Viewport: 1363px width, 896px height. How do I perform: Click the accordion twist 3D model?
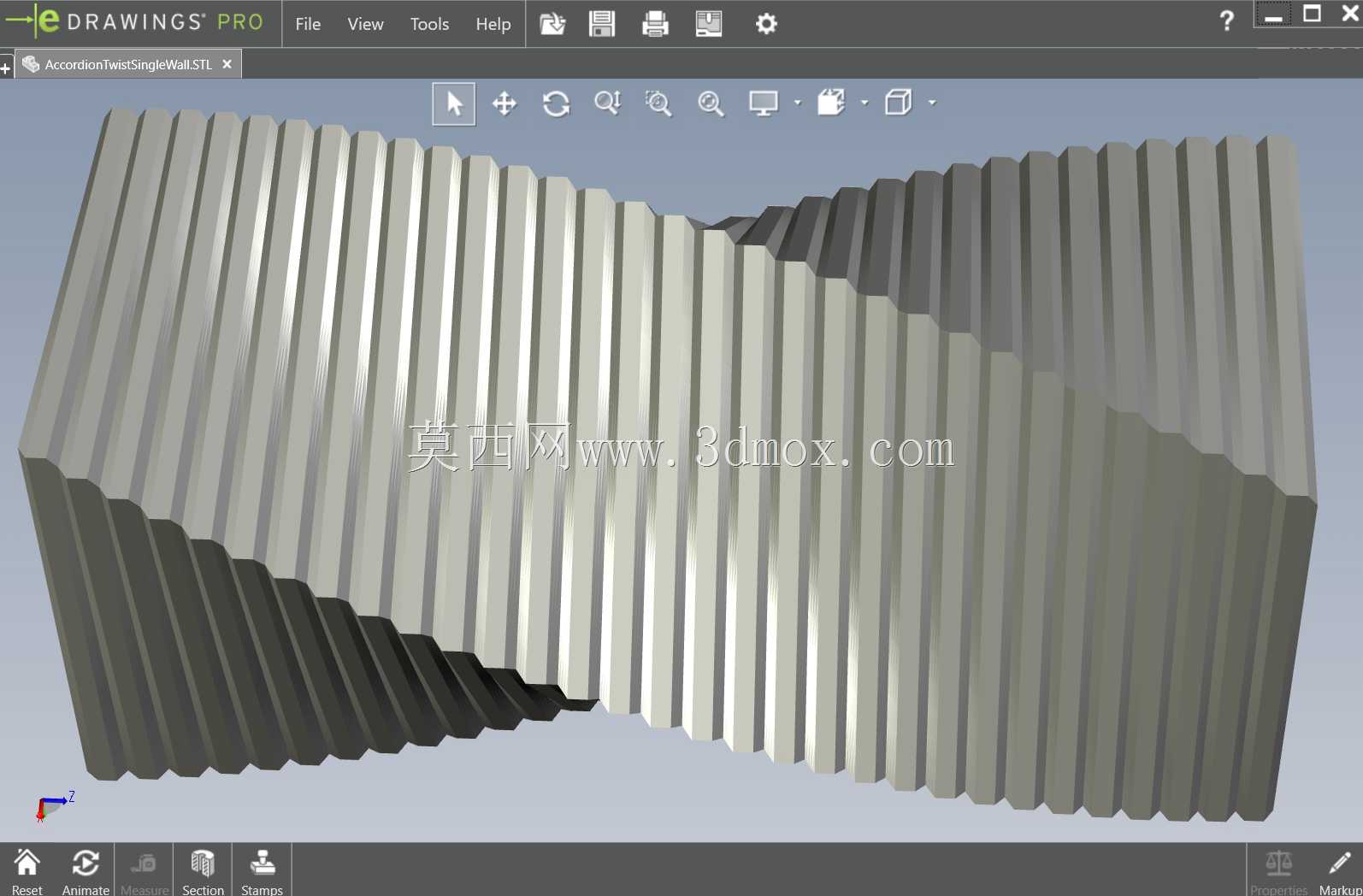pyautogui.click(x=667, y=466)
